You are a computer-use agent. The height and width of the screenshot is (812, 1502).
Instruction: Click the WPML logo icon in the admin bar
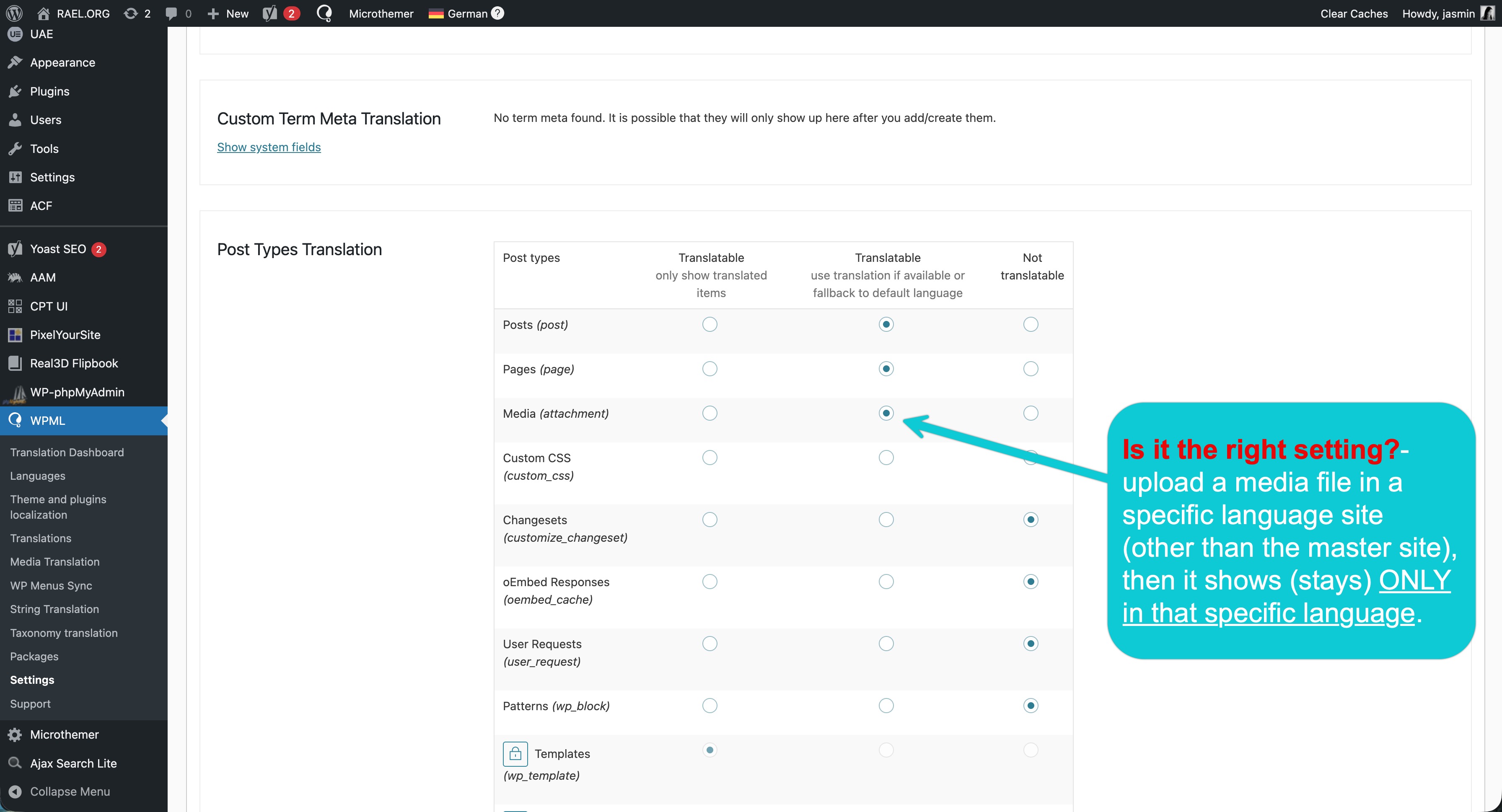[x=324, y=13]
